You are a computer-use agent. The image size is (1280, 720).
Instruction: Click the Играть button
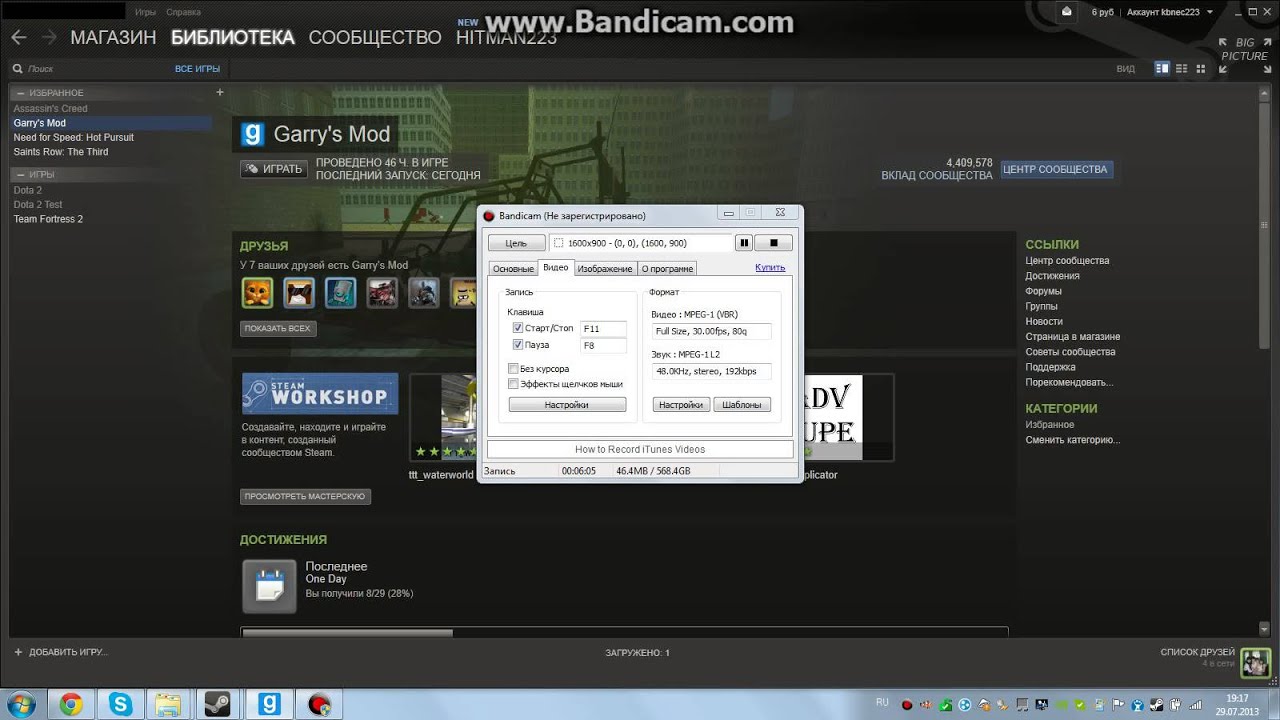(273, 169)
